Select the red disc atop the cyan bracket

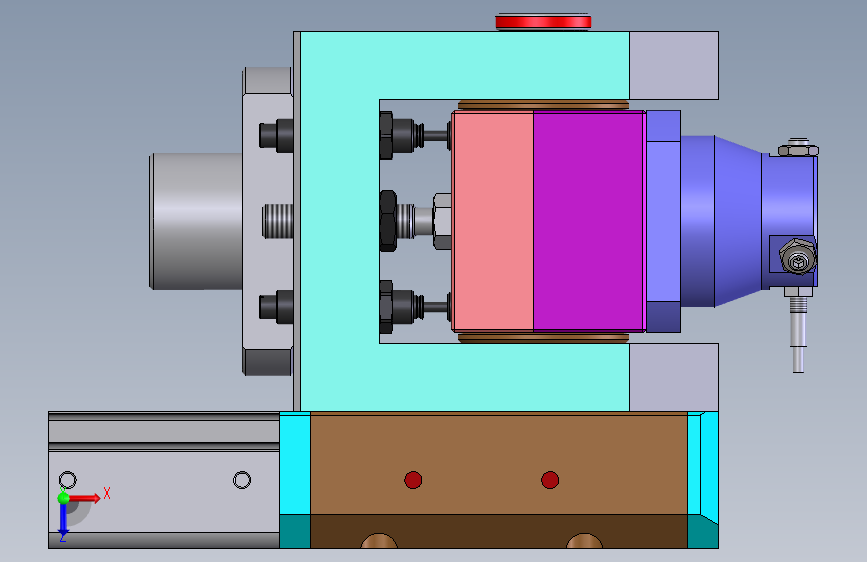click(x=543, y=22)
